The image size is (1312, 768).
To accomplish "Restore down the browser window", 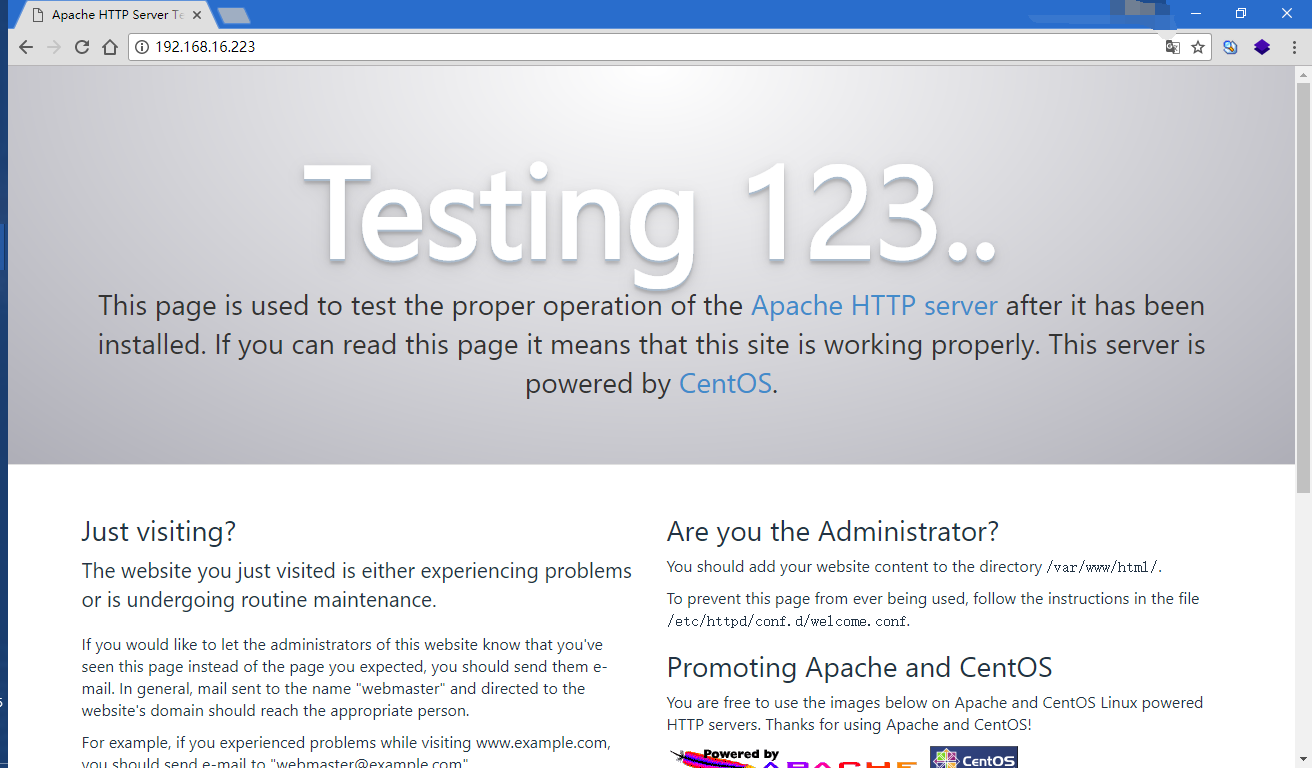I will [1241, 13].
